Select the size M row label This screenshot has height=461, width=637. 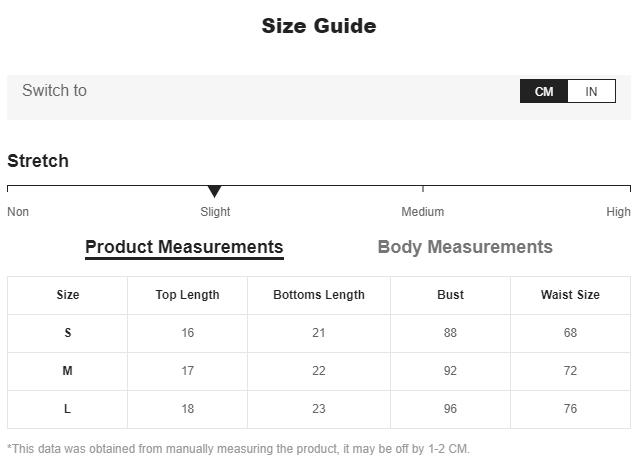point(68,371)
